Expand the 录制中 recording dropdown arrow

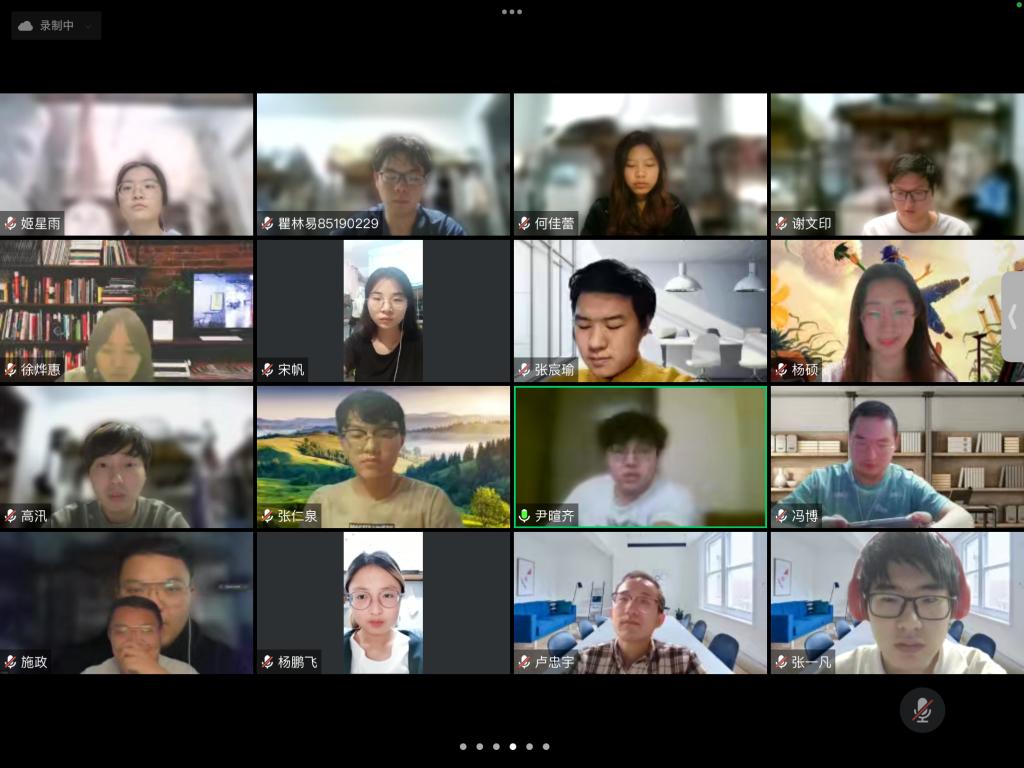(x=89, y=27)
